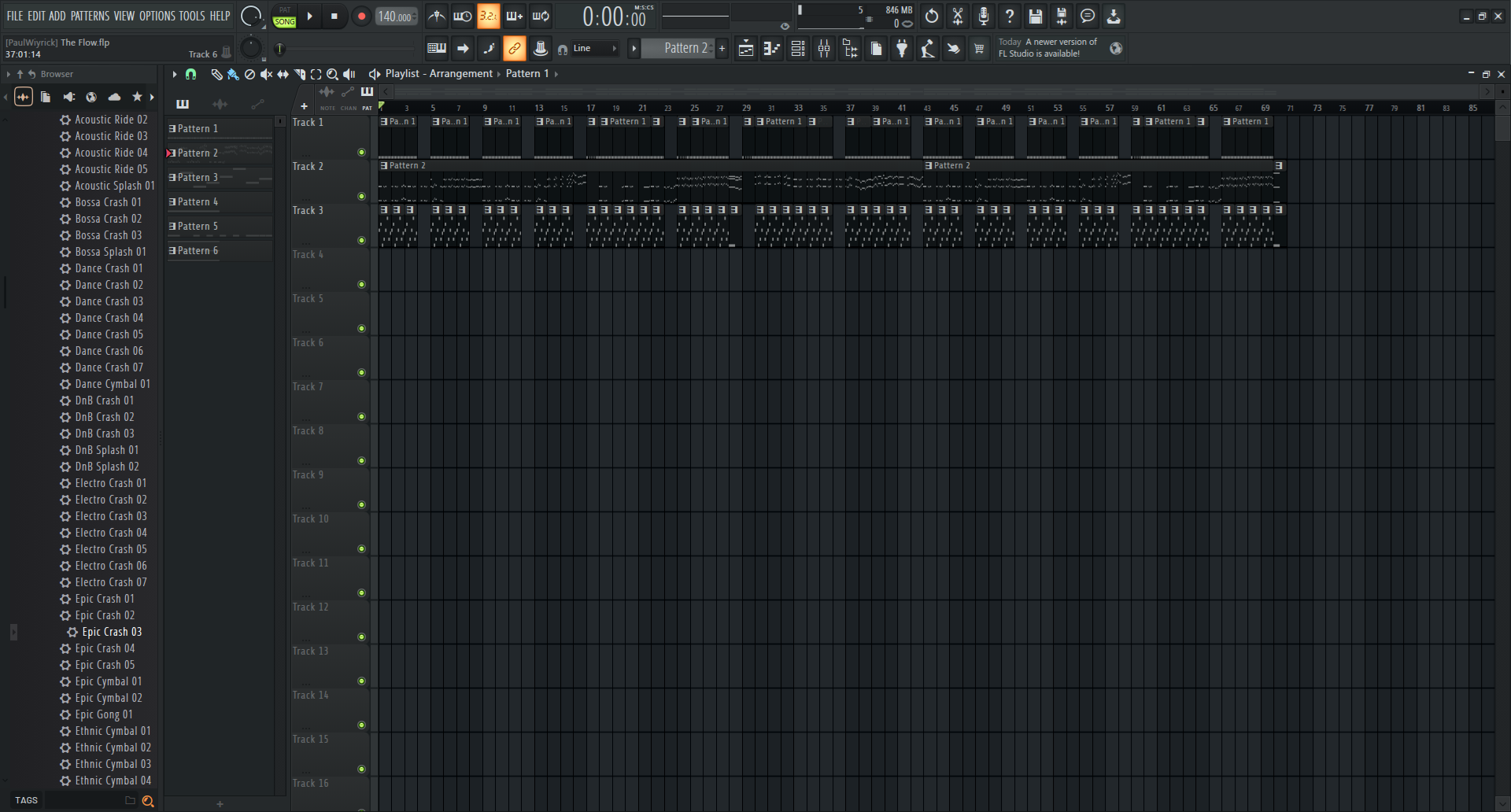Open the pattern menu arrow left of Pattern 2
Viewport: 1511px width, 812px height.
[634, 49]
